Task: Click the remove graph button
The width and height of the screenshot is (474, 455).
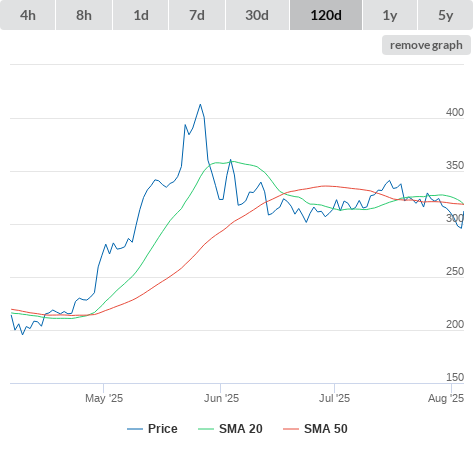Action: [426, 45]
